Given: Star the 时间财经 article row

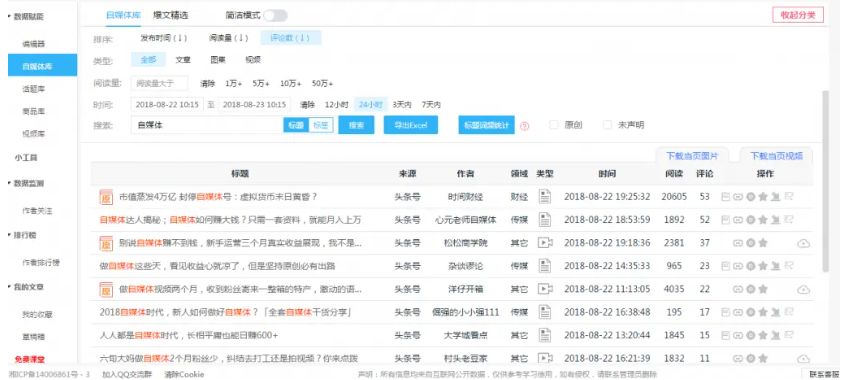Looking at the screenshot, I should (763, 197).
